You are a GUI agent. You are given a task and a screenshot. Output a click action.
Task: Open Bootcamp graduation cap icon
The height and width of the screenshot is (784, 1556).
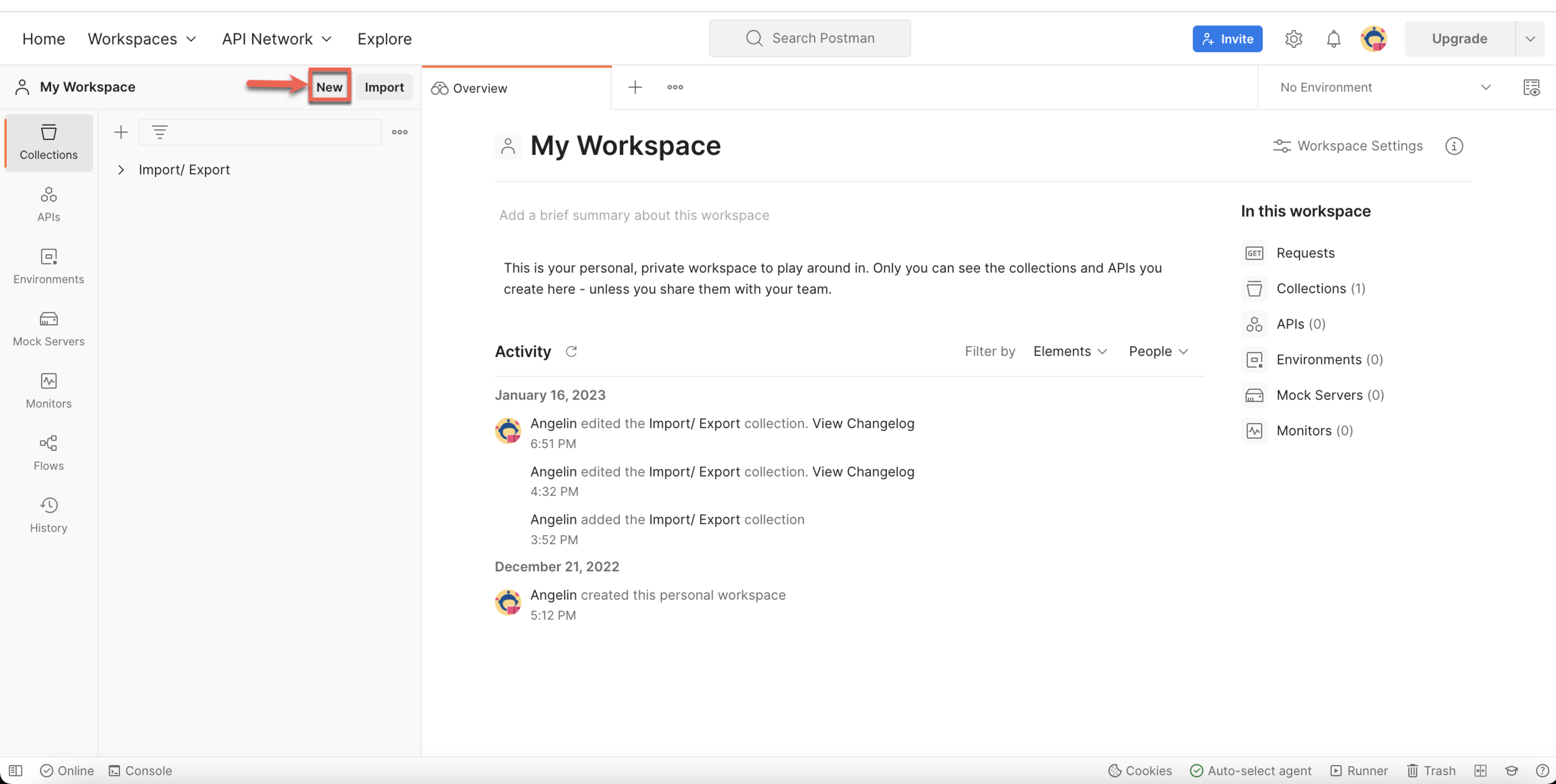pos(1512,770)
